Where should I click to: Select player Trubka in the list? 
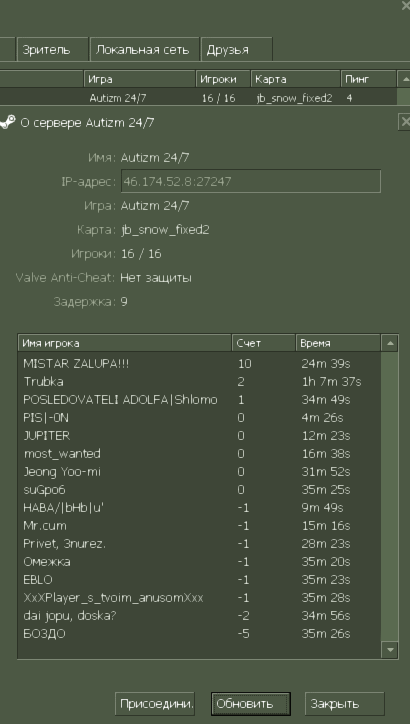(199, 382)
